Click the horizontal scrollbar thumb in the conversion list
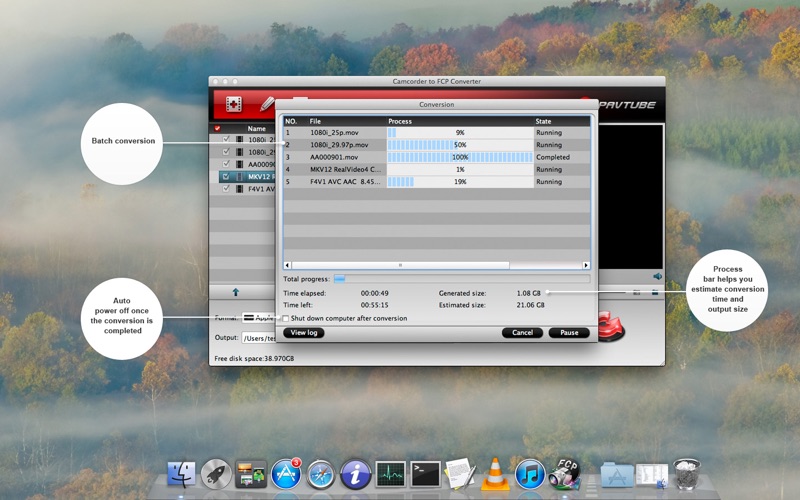This screenshot has width=800, height=500. tap(400, 265)
